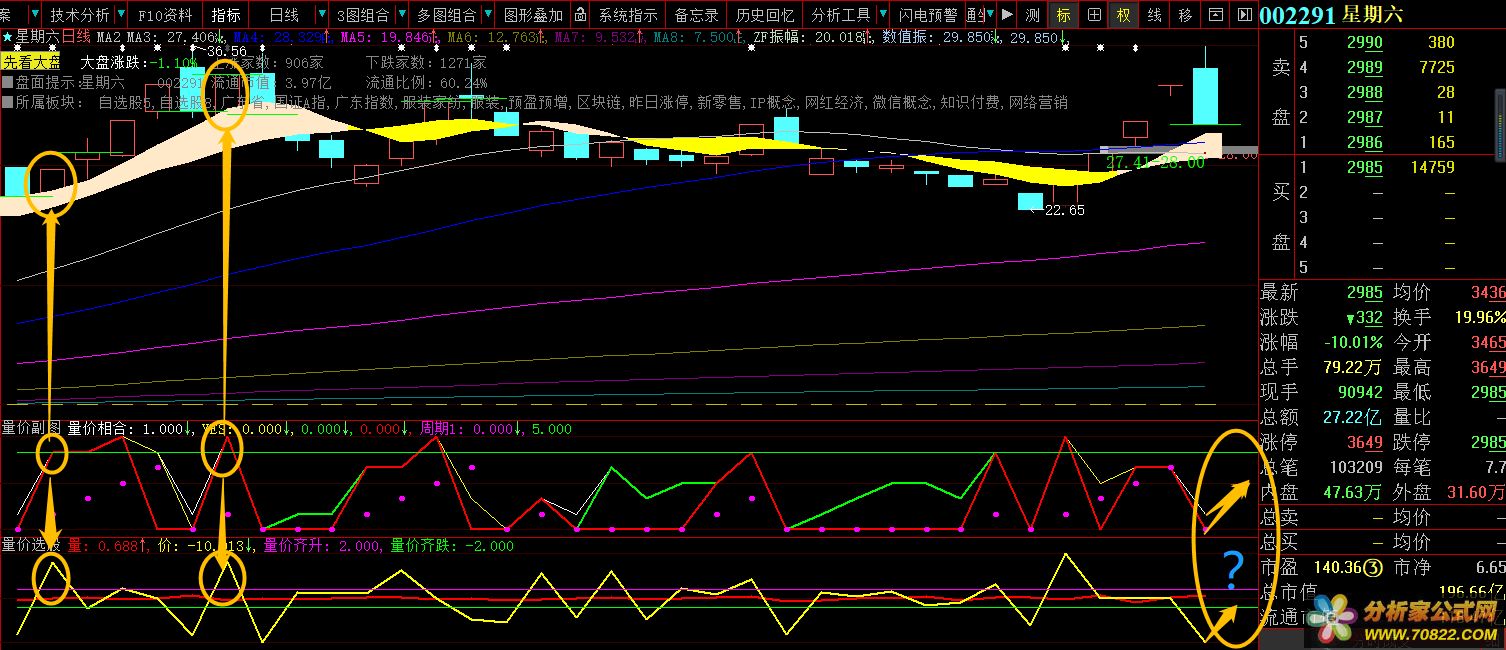Expand the 3图组合 dropdown arrow
Viewport: 1506px width, 650px height.
[x=400, y=15]
